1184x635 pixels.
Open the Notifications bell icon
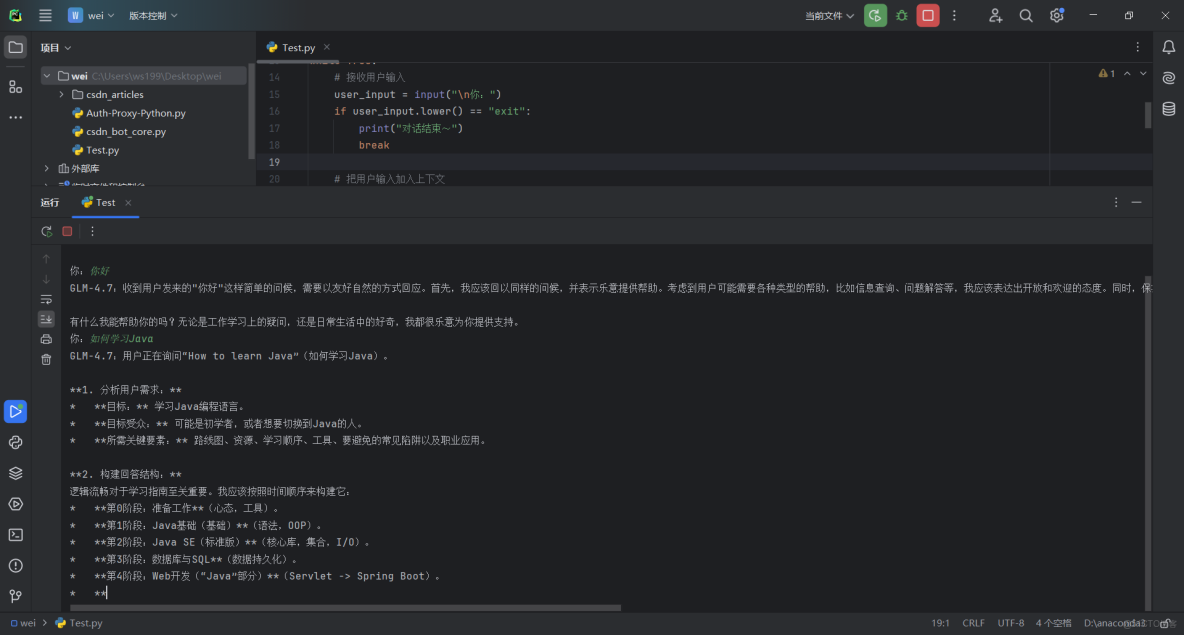coord(1168,46)
